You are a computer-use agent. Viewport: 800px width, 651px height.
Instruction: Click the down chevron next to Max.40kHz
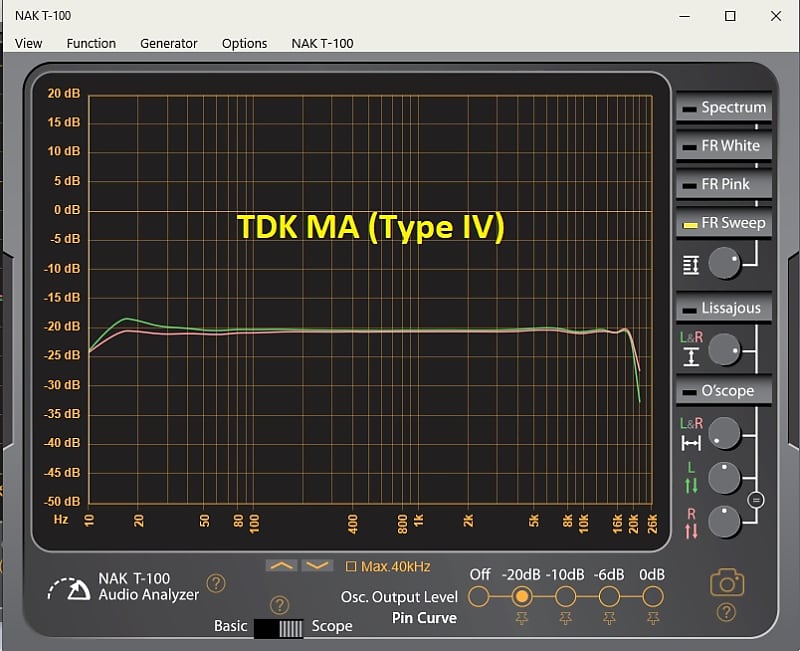[x=317, y=566]
